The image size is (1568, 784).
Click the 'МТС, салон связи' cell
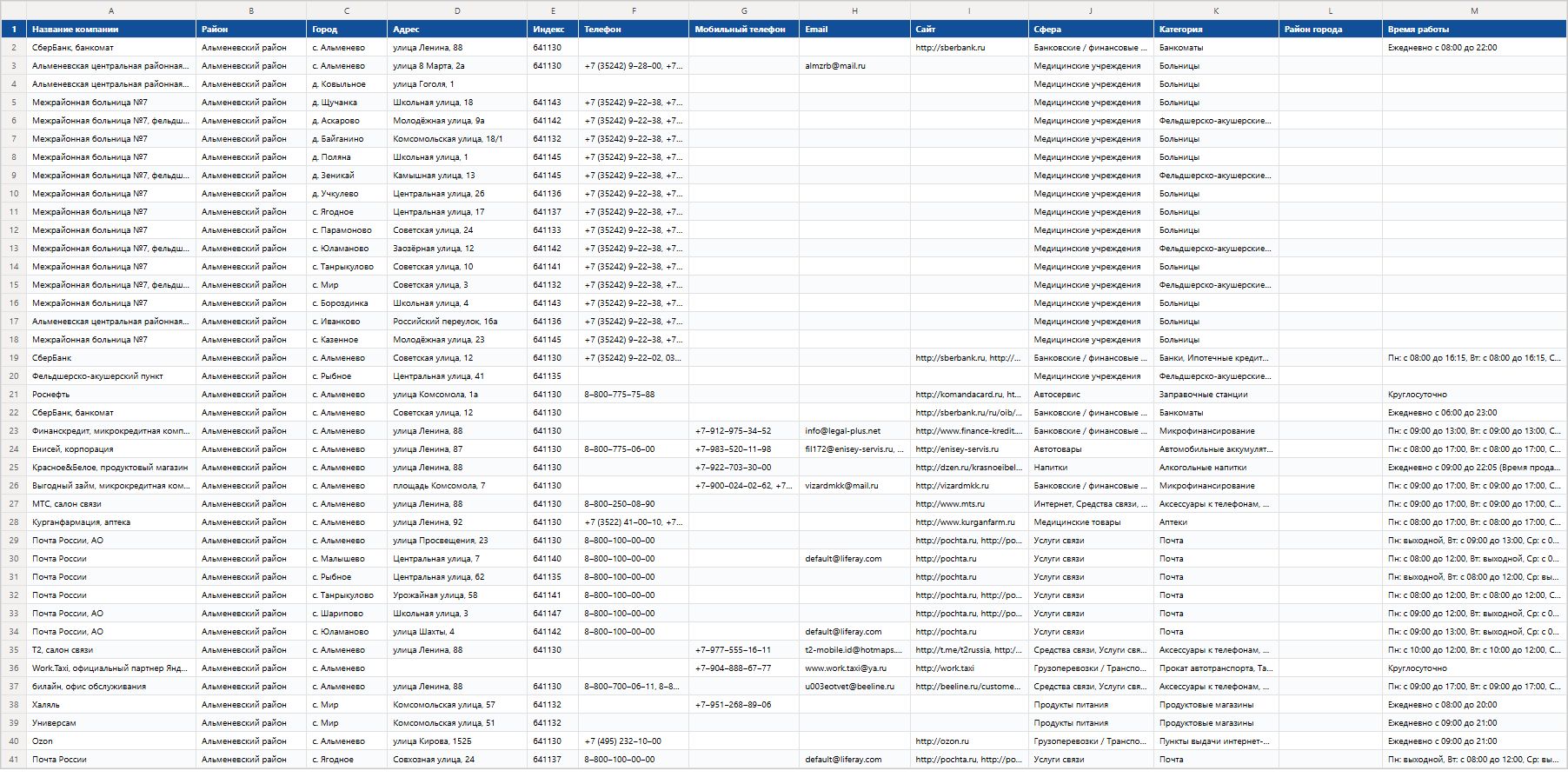(111, 504)
